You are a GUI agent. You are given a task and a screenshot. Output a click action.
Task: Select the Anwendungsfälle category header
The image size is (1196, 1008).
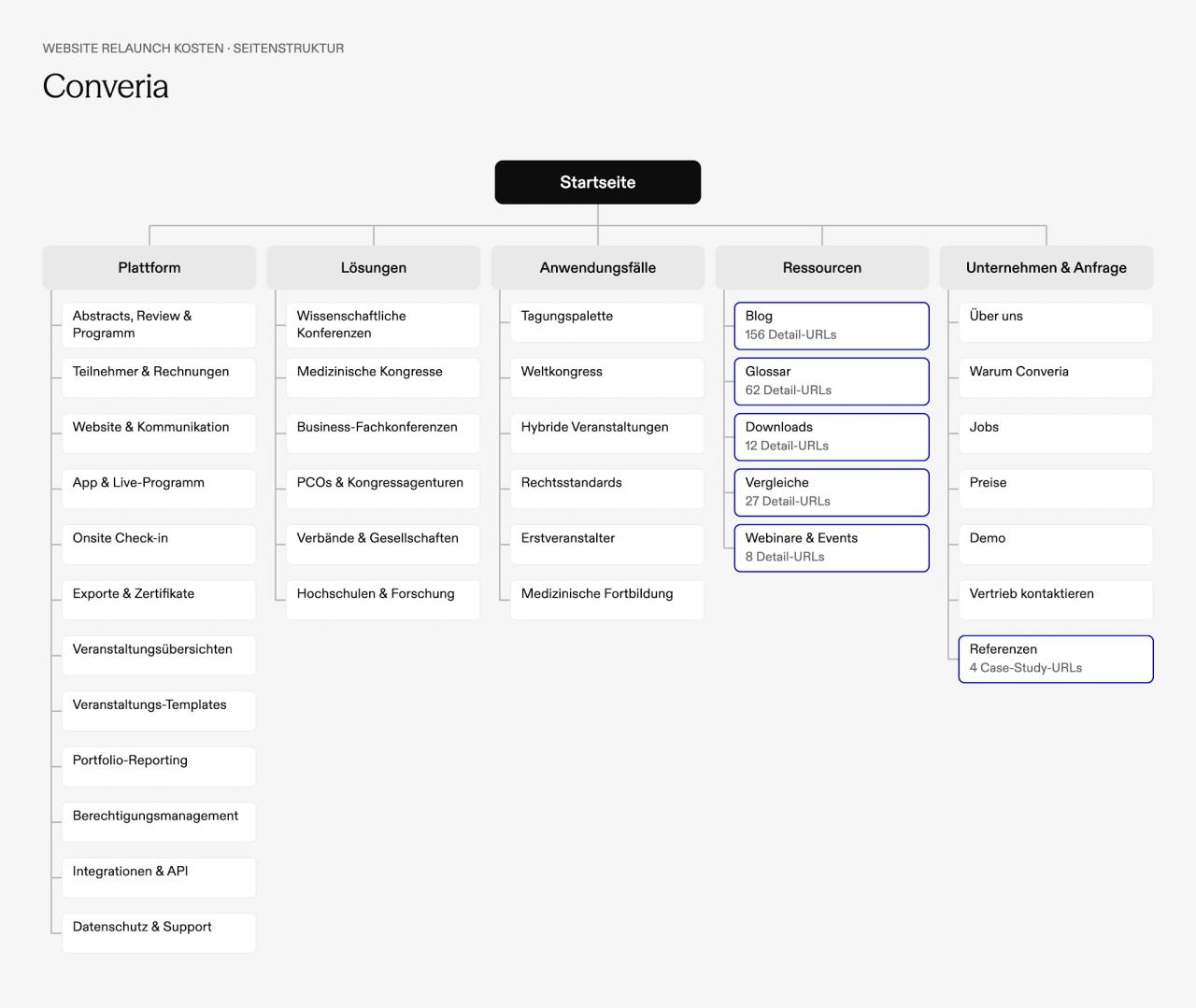(598, 267)
